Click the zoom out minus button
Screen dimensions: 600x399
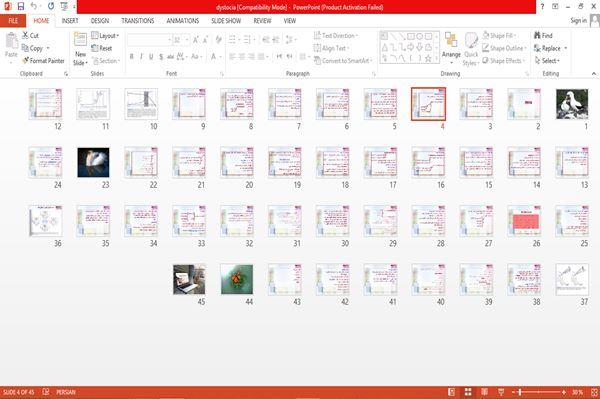[x=513, y=392]
